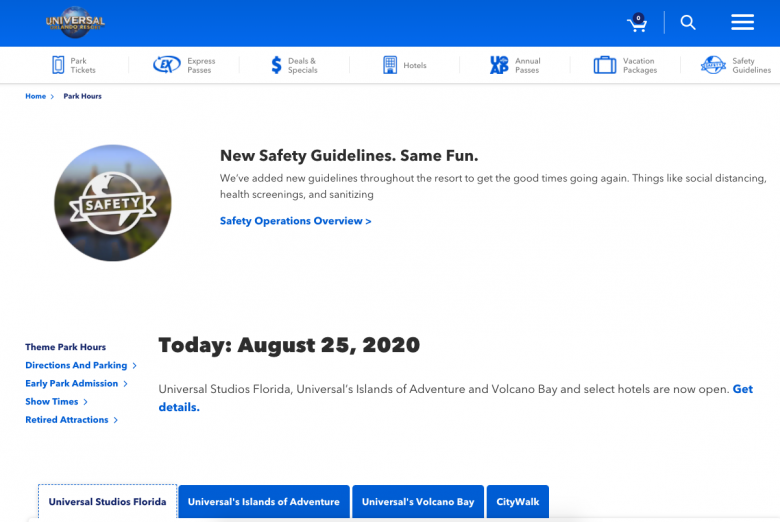Screen dimensions: 780x522
Task: Open Hotels nav label
Action: click(415, 65)
